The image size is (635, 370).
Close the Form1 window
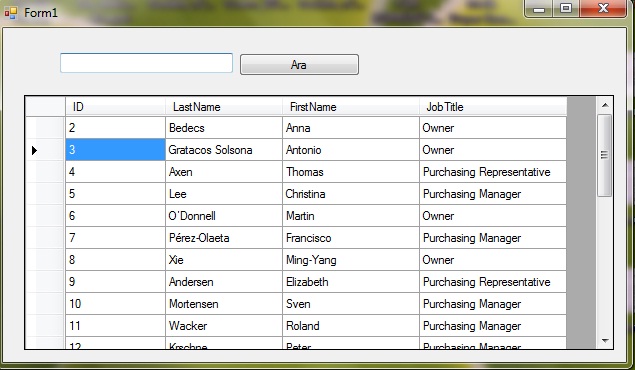tap(603, 9)
